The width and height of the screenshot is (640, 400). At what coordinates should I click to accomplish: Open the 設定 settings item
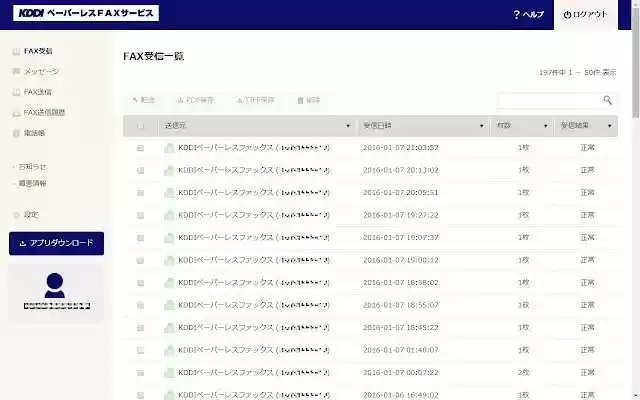tap(26, 215)
